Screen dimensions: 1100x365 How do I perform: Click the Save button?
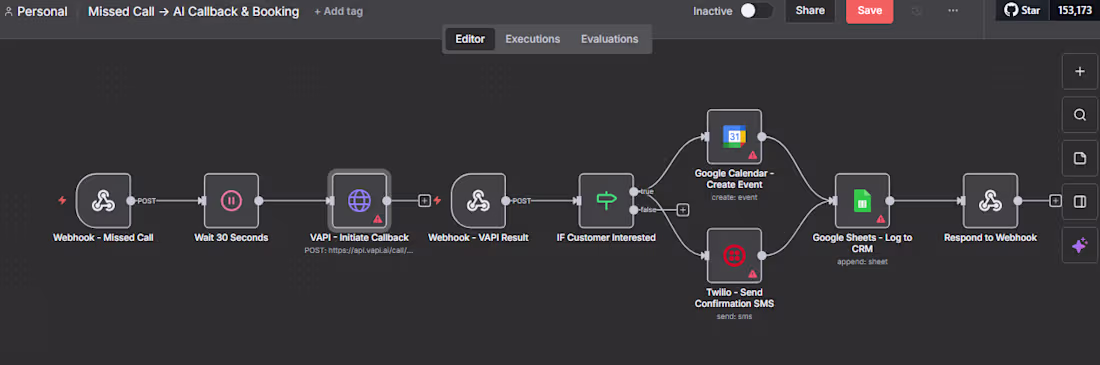[x=869, y=11]
